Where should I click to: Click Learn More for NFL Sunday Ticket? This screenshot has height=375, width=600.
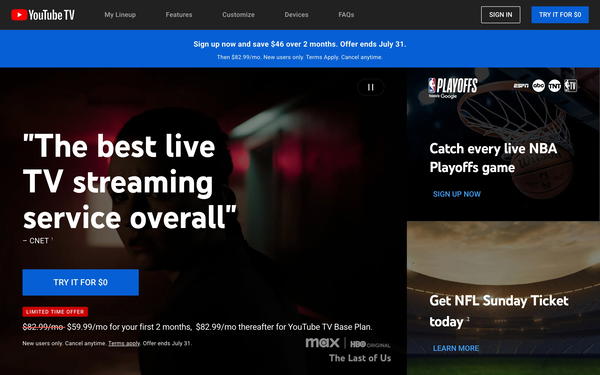click(x=456, y=348)
